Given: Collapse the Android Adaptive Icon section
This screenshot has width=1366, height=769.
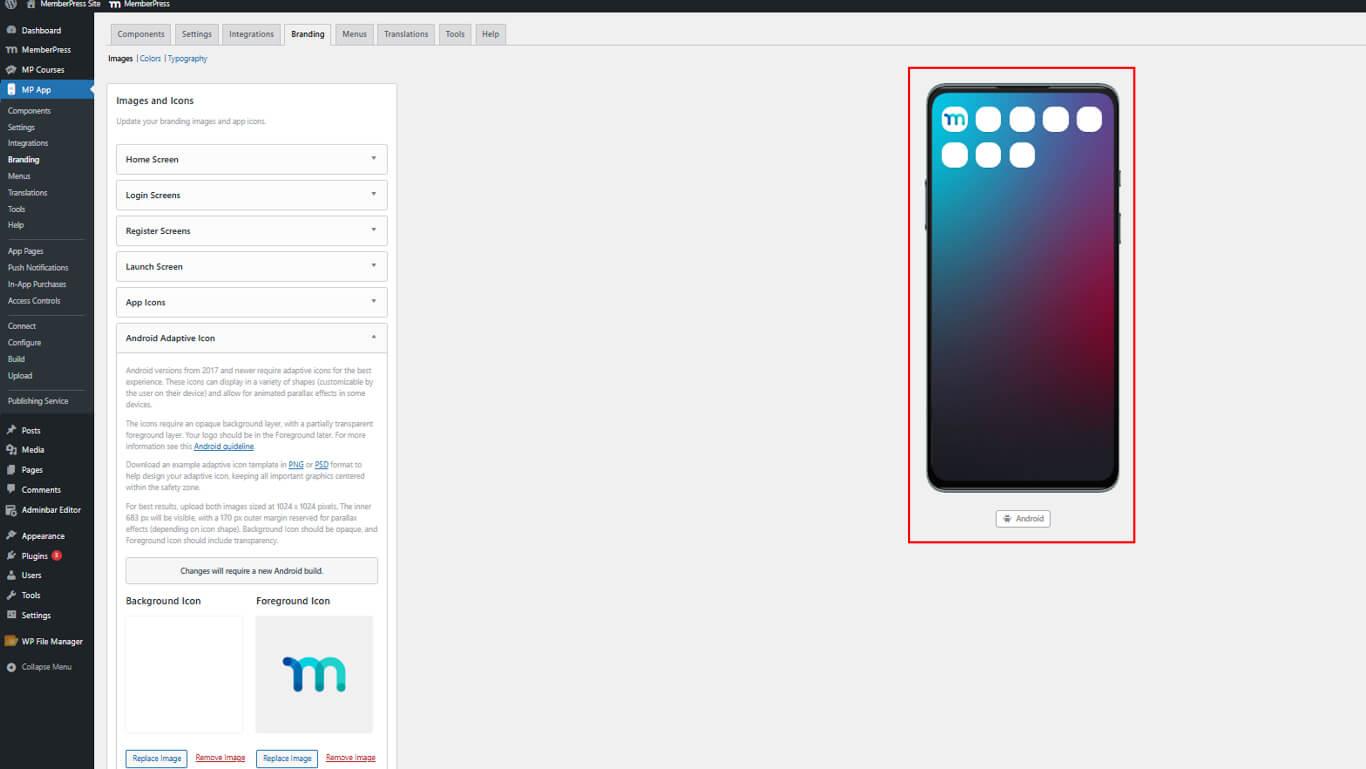Looking at the screenshot, I should pos(251,338).
